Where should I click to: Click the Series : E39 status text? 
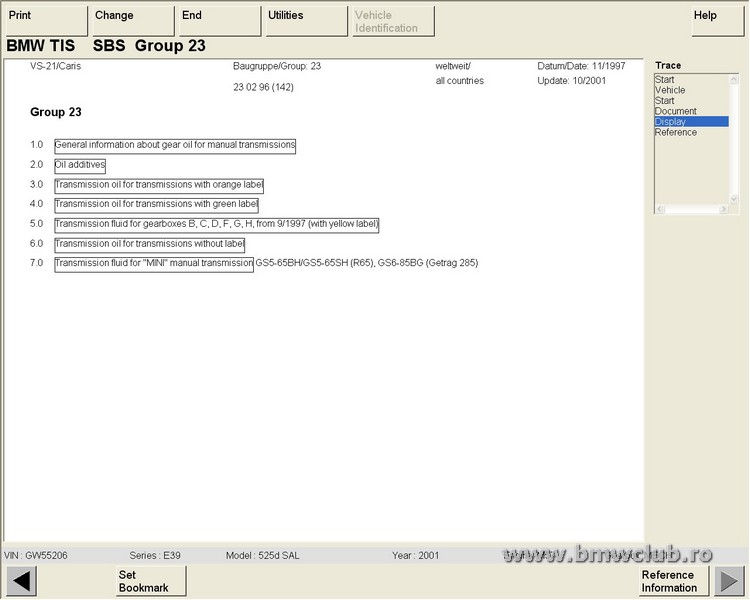[155, 556]
